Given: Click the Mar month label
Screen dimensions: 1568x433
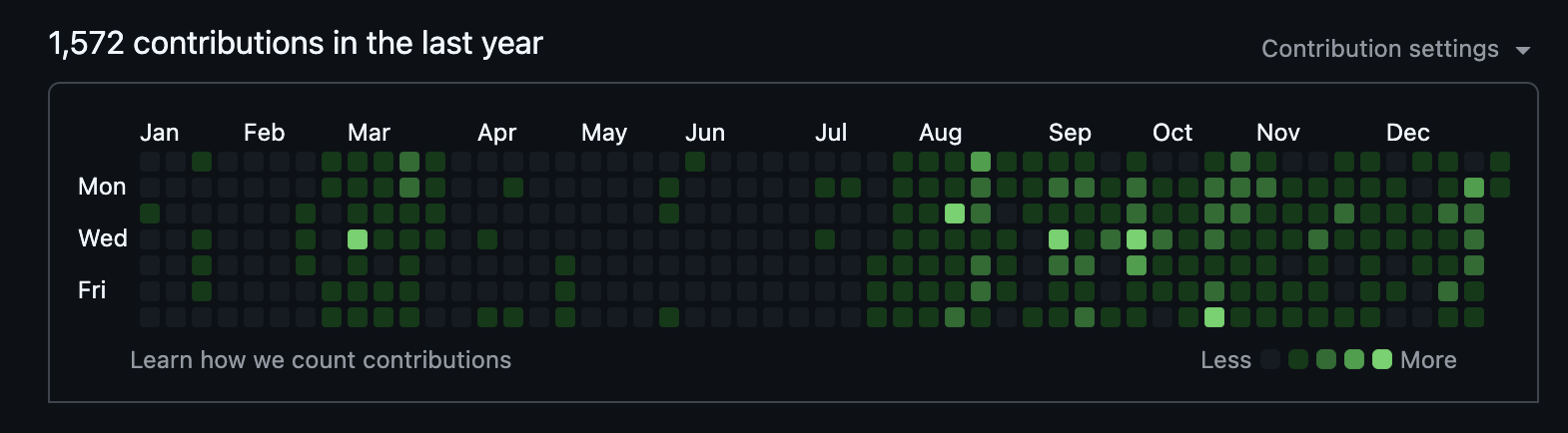Looking at the screenshot, I should click(369, 133).
